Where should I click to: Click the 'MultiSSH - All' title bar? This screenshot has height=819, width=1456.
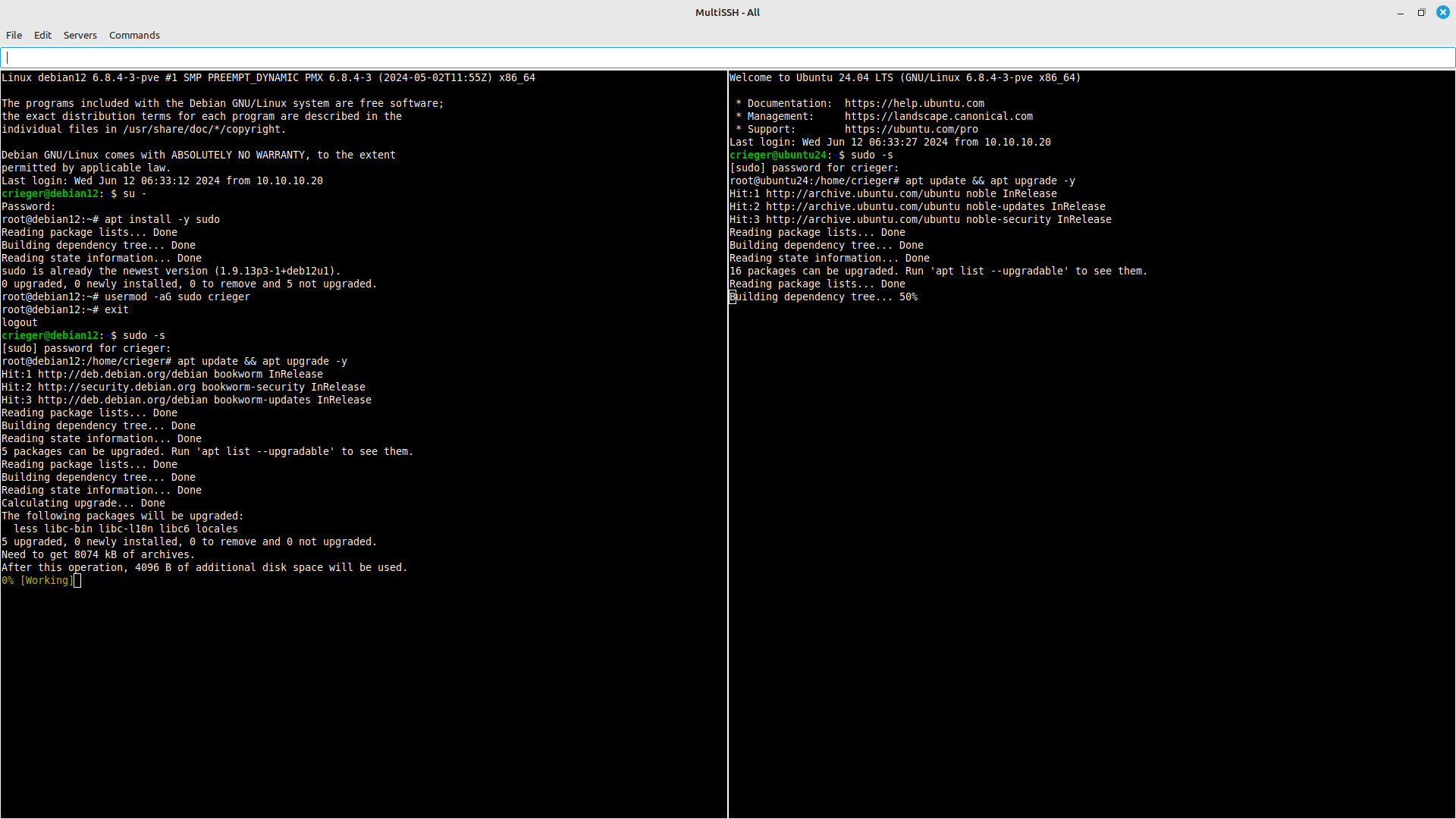coord(727,12)
